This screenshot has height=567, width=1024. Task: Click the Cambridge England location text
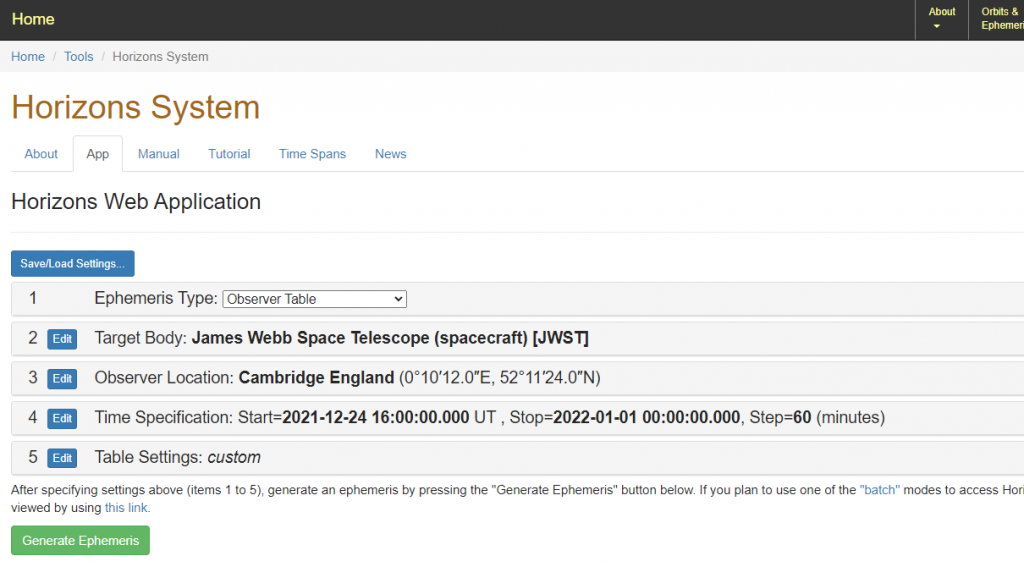[x=316, y=378]
